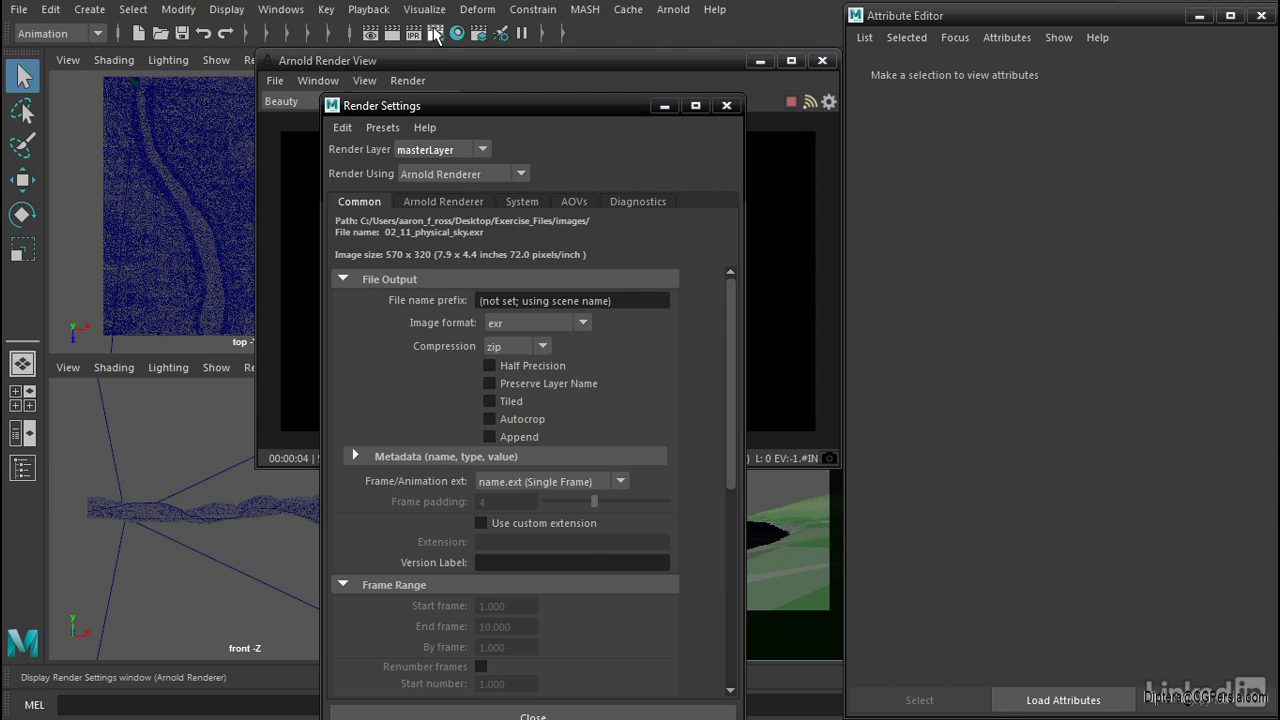Open the Hypershade window

(457, 33)
